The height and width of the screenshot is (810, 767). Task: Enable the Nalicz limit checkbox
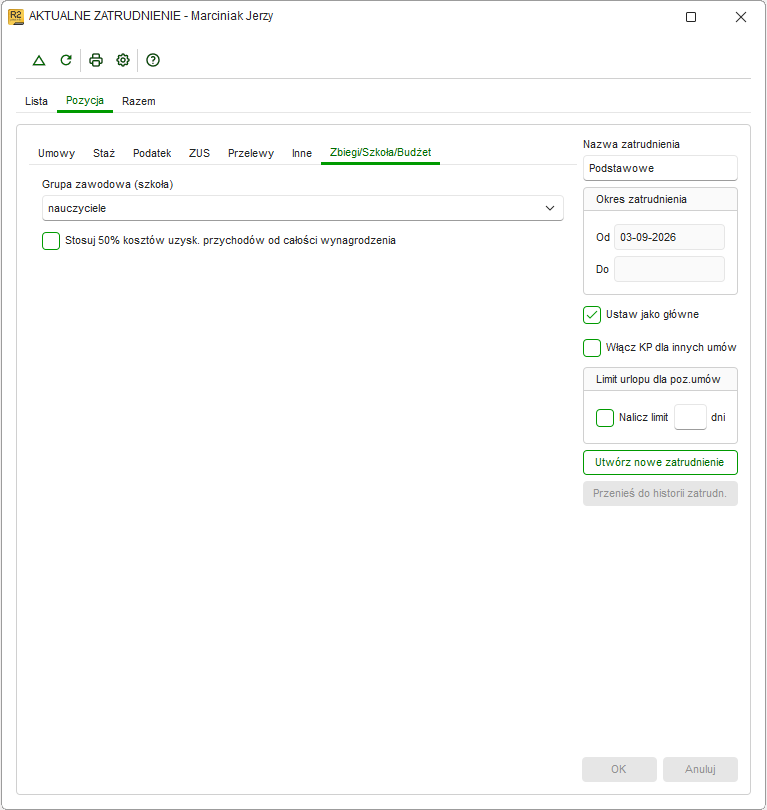tap(605, 418)
